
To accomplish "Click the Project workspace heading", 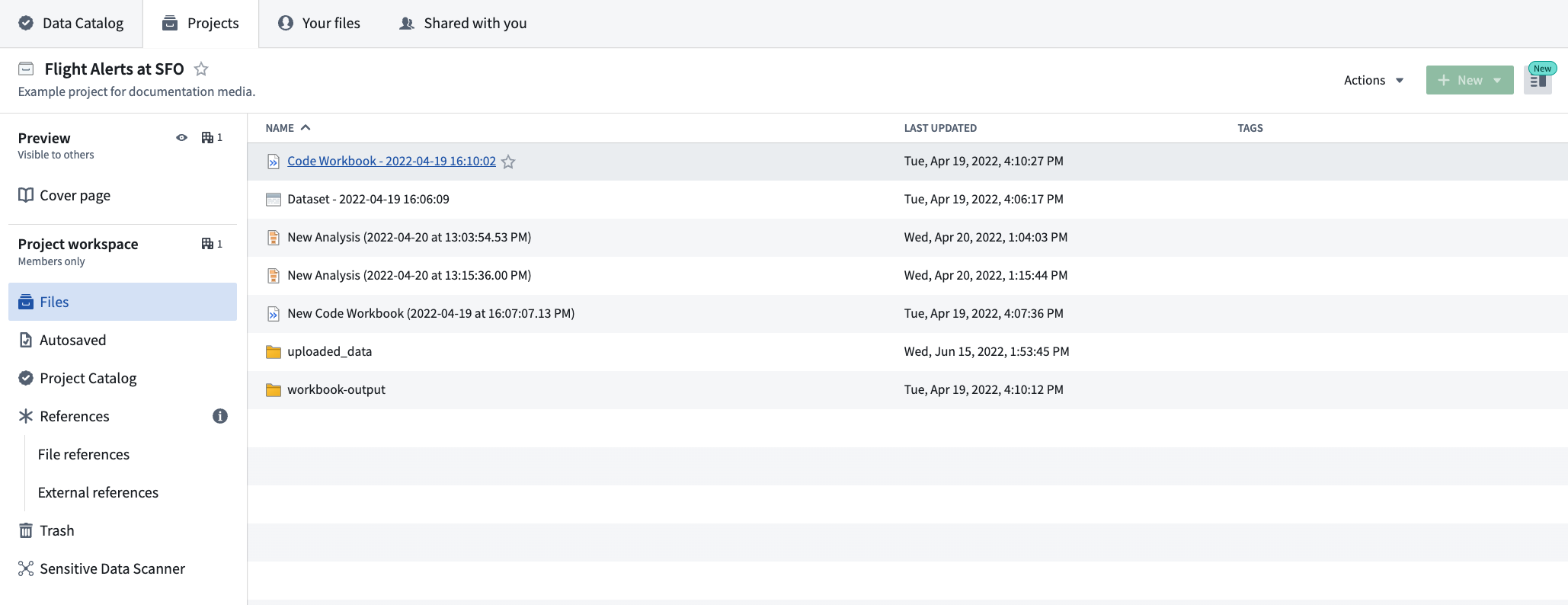I will 78,244.
